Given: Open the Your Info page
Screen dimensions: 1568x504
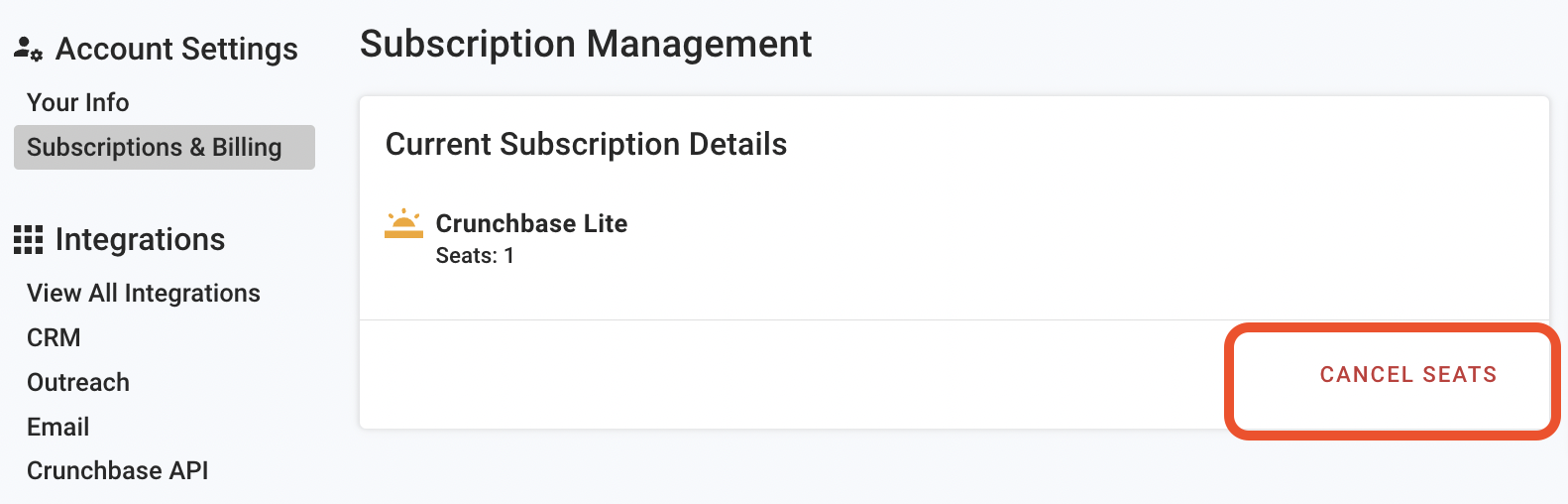Looking at the screenshot, I should click(77, 102).
